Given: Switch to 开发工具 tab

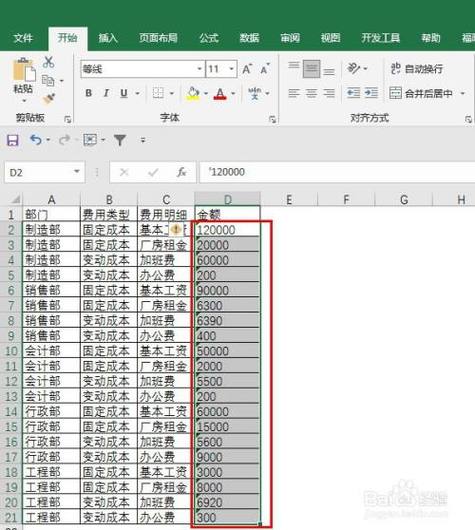Looking at the screenshot, I should [x=380, y=38].
